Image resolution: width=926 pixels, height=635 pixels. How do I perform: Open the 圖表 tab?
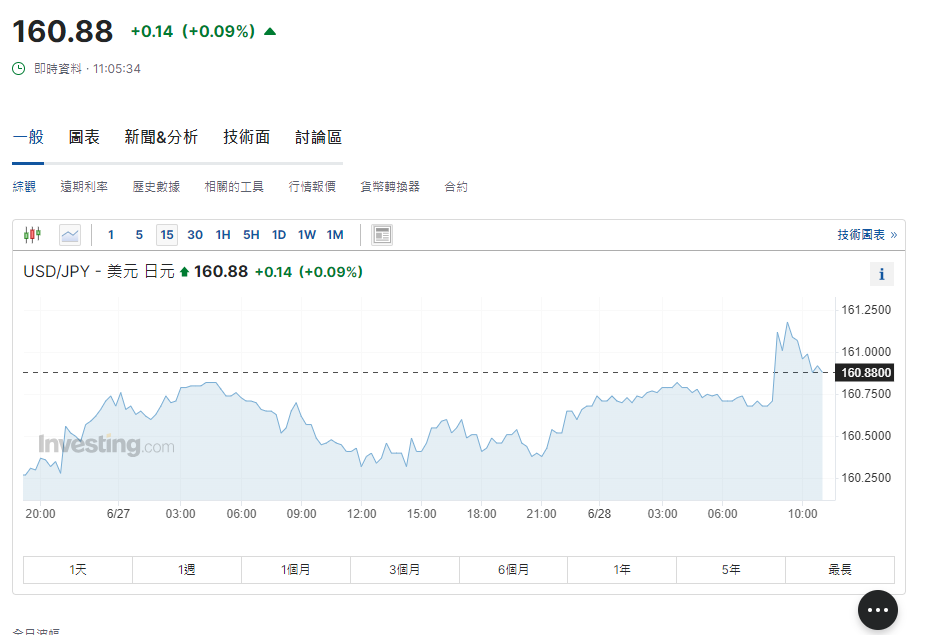(x=84, y=137)
